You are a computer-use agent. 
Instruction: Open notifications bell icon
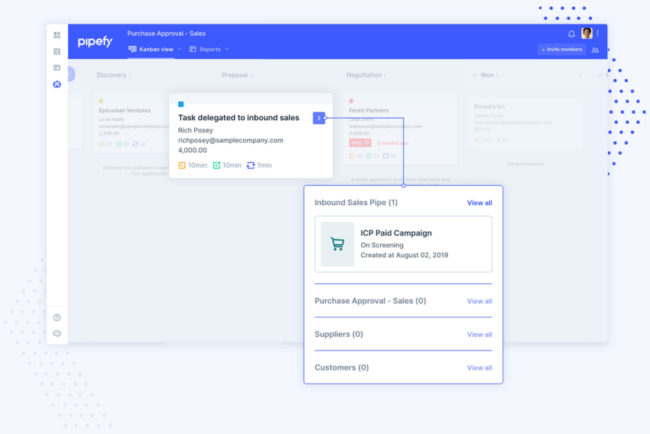(571, 34)
